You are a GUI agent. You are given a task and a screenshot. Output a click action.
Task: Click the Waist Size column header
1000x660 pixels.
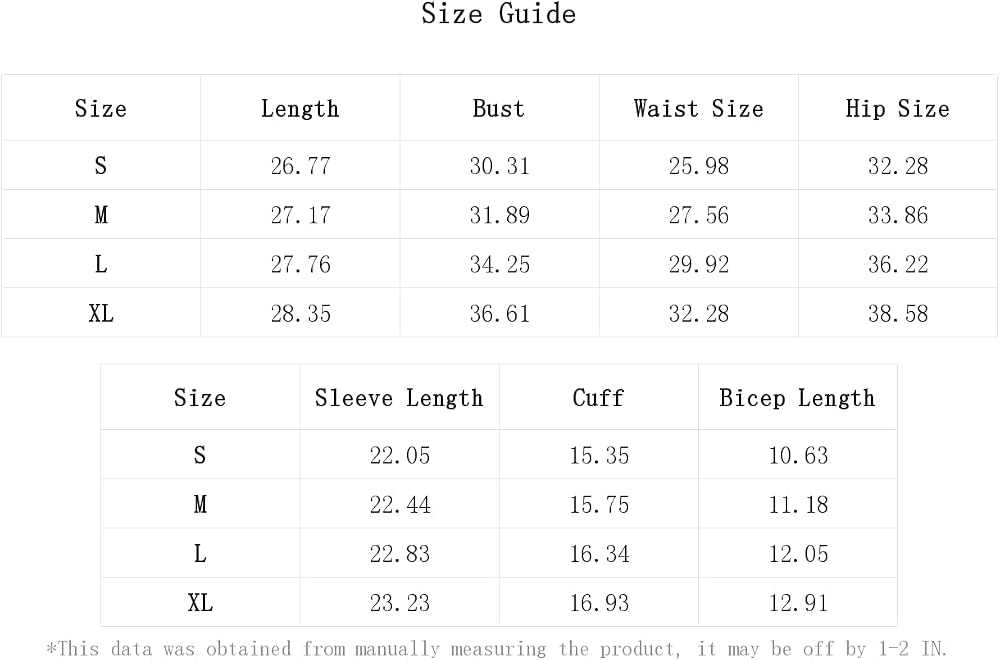pyautogui.click(x=698, y=108)
